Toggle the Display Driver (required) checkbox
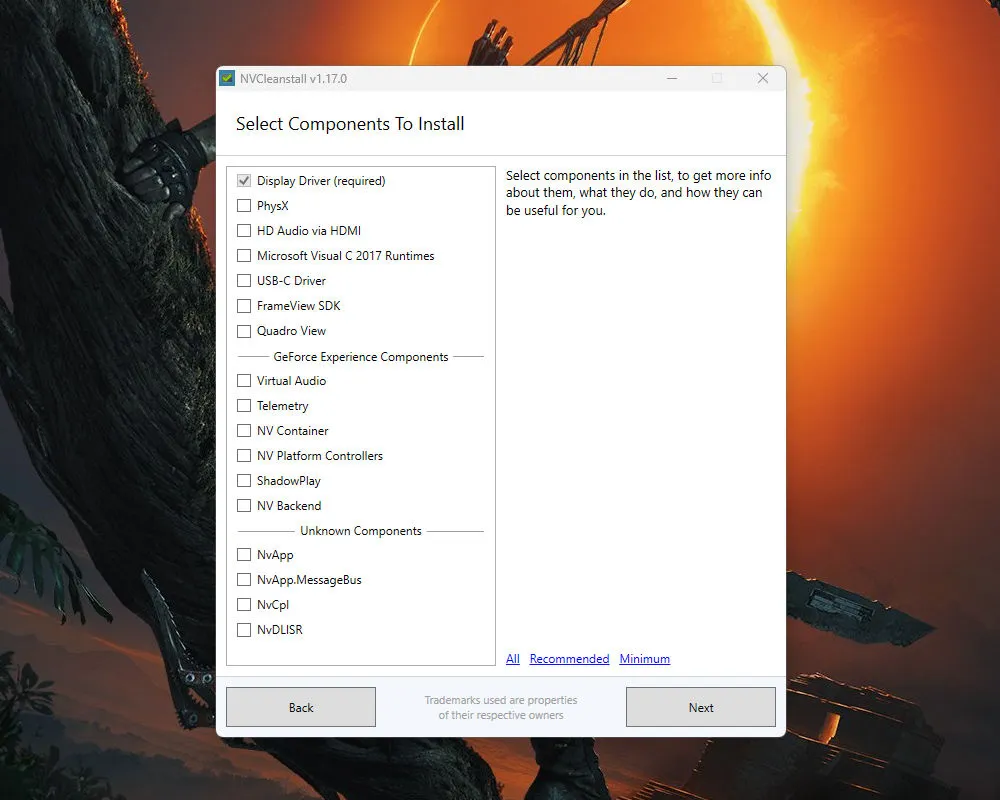1000x800 pixels. click(x=244, y=181)
